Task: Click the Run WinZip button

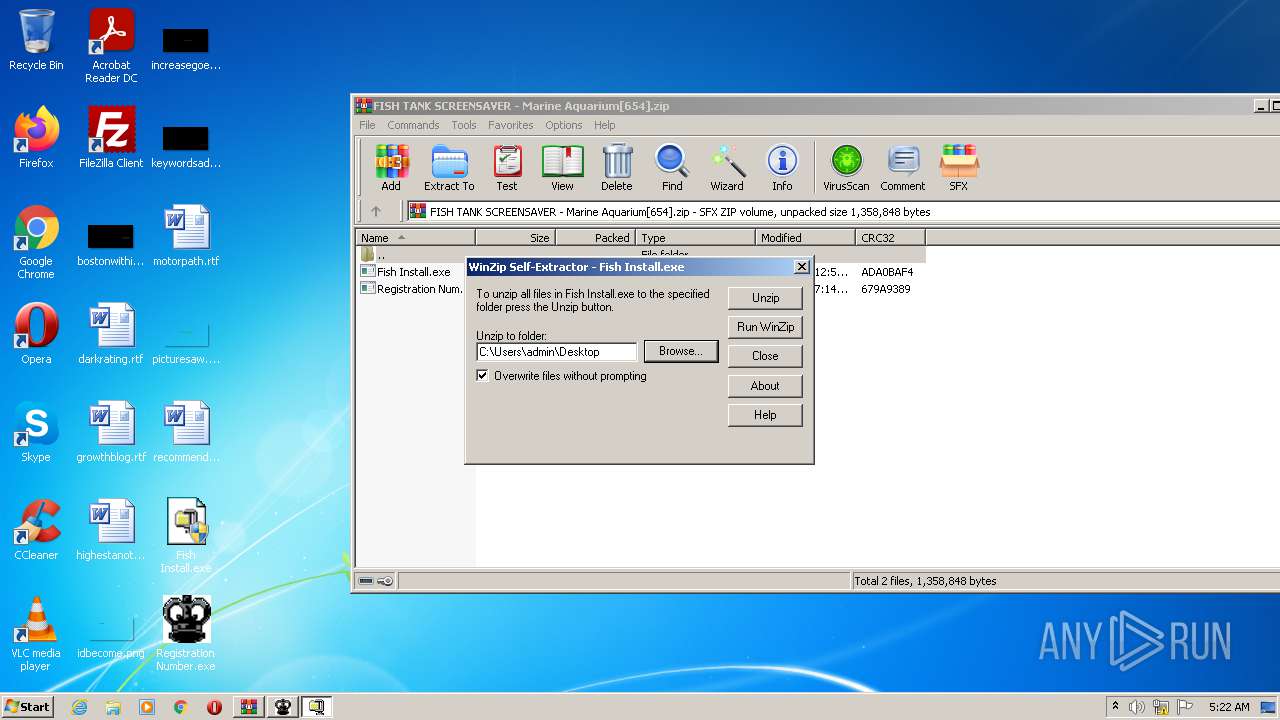Action: point(765,327)
